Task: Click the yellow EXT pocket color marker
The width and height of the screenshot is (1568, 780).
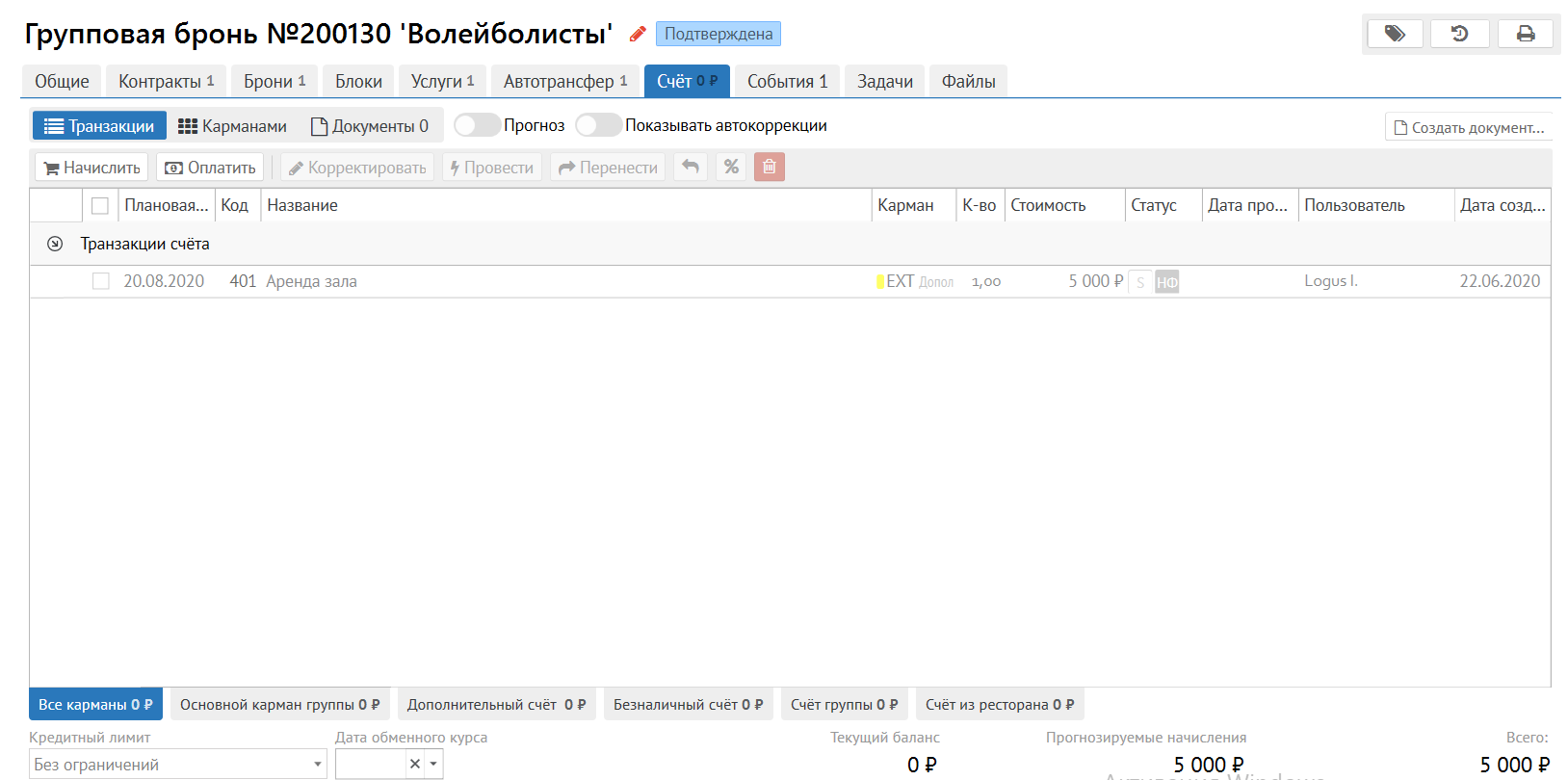Action: pyautogui.click(x=879, y=281)
